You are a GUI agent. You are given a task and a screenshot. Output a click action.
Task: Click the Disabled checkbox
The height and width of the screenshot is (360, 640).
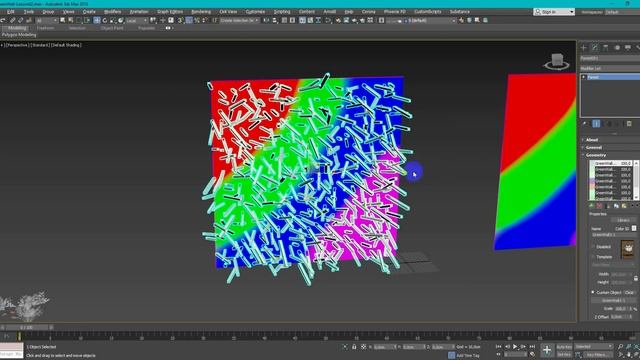coord(593,247)
